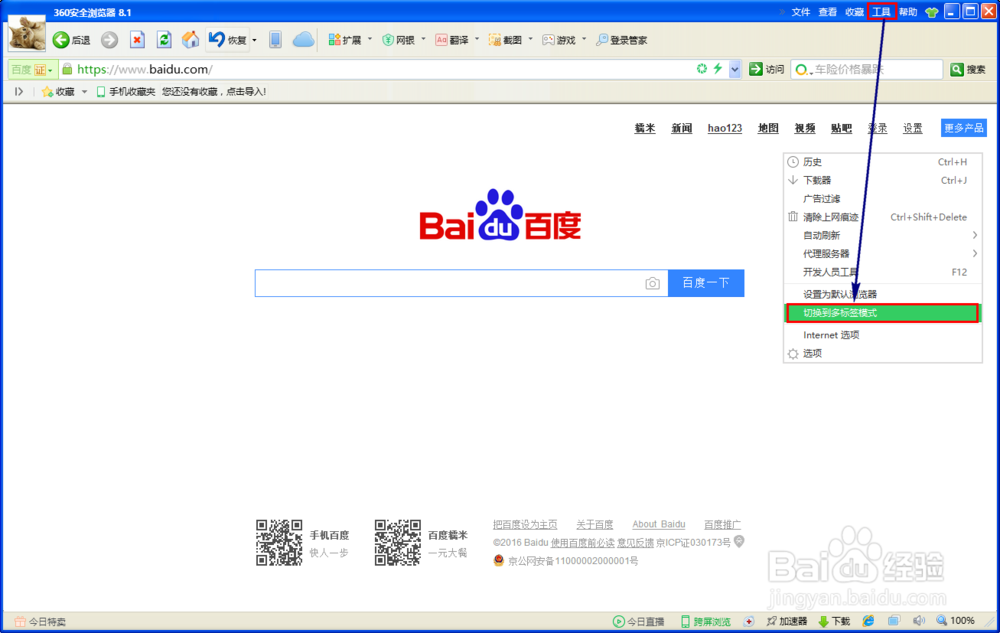The image size is (1000, 633).
Task: Open the 翻译 translate tool
Action: tap(452, 40)
